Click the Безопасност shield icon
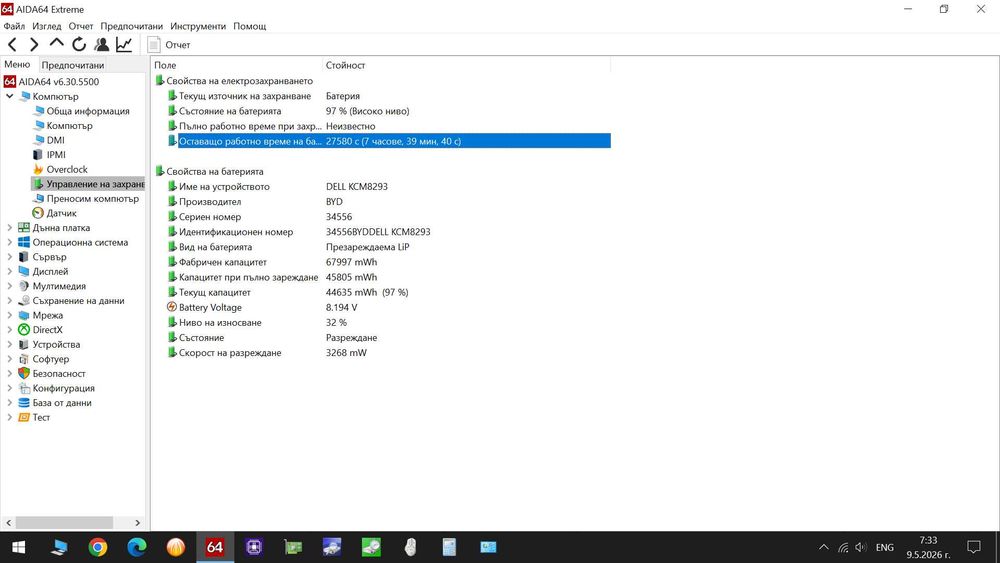Screen dimensions: 1000x563 pyautogui.click(x=24, y=374)
